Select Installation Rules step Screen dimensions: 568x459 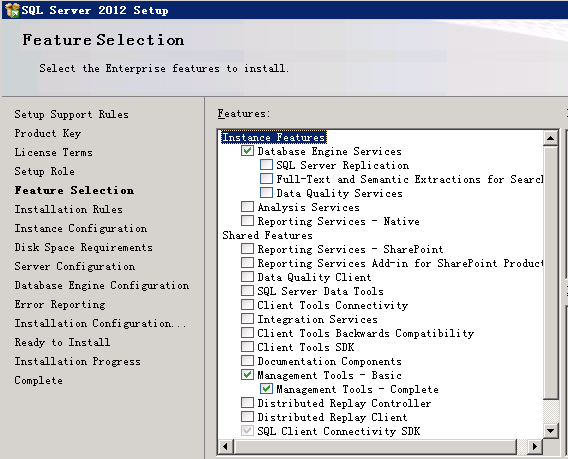[x=68, y=209]
